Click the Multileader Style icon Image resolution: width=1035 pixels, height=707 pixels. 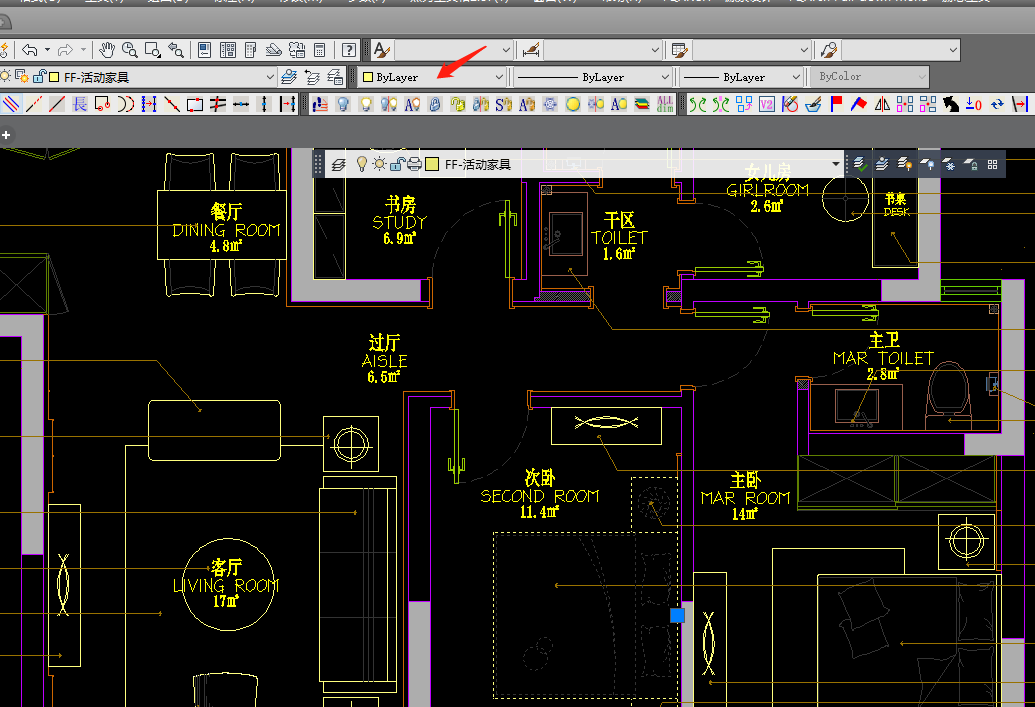(829, 50)
